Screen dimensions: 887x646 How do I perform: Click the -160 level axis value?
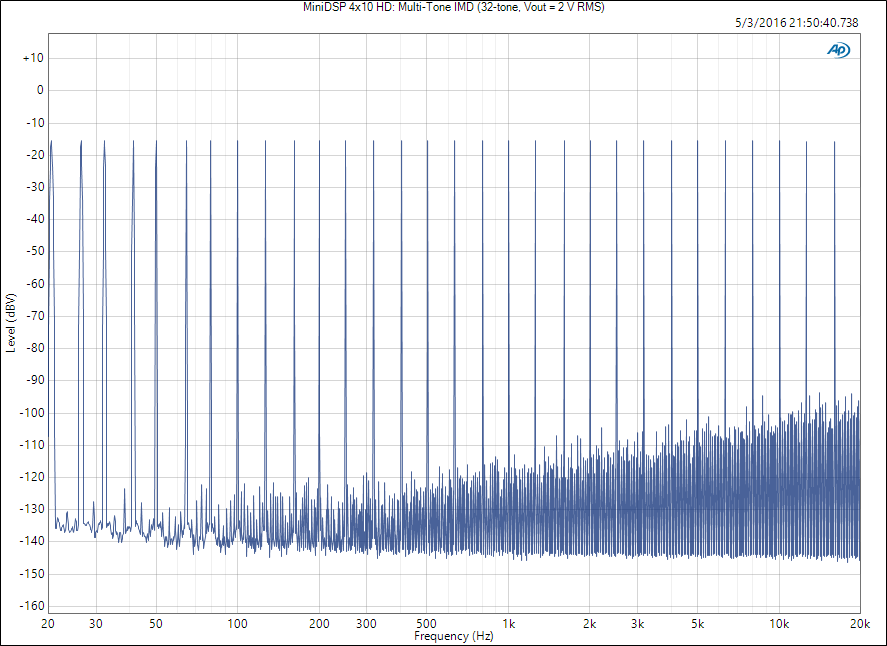click(x=31, y=606)
